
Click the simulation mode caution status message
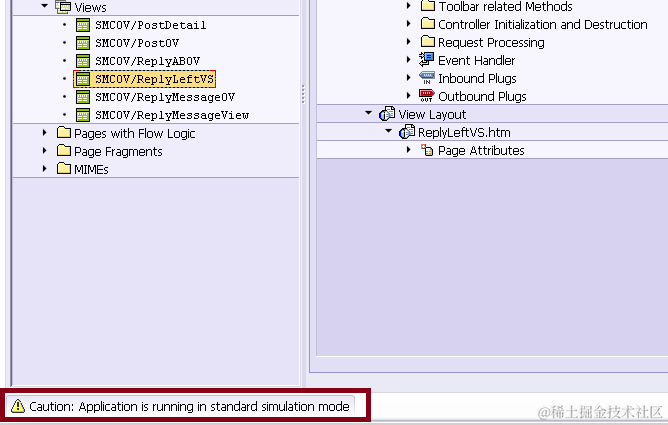(189, 406)
